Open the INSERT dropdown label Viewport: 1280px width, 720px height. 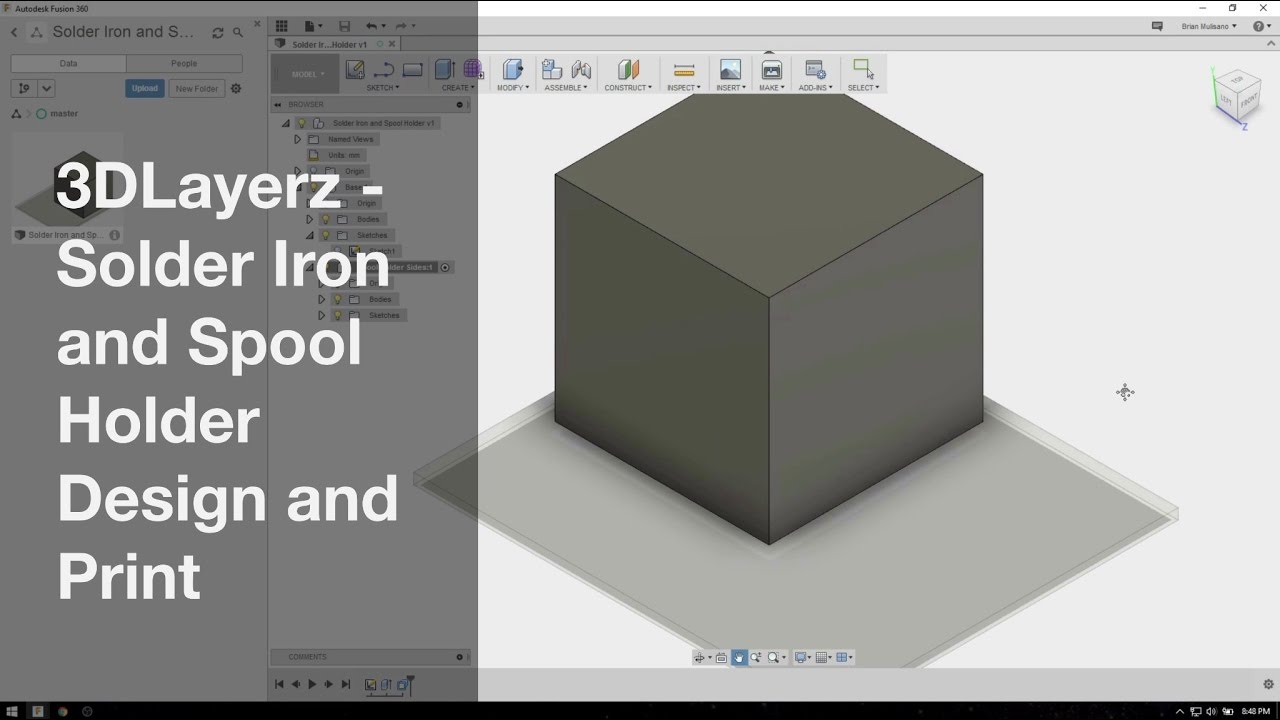click(731, 88)
